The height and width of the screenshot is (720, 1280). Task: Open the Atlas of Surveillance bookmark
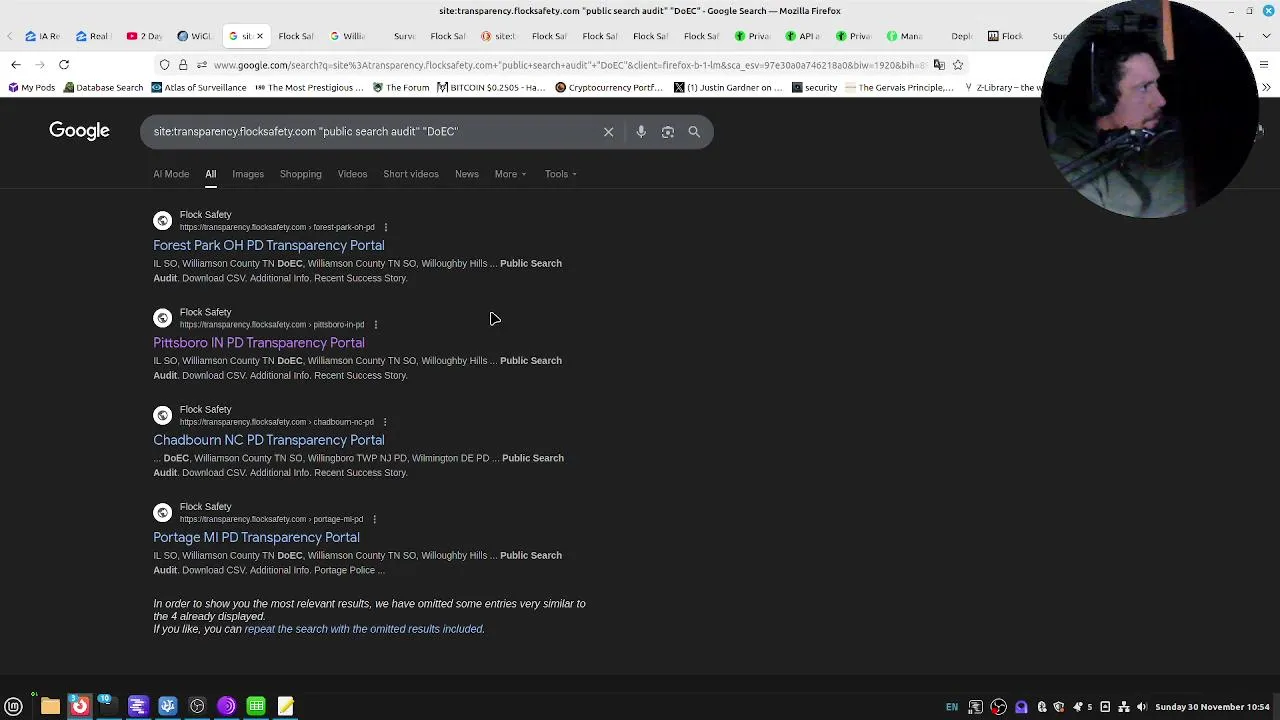(199, 88)
